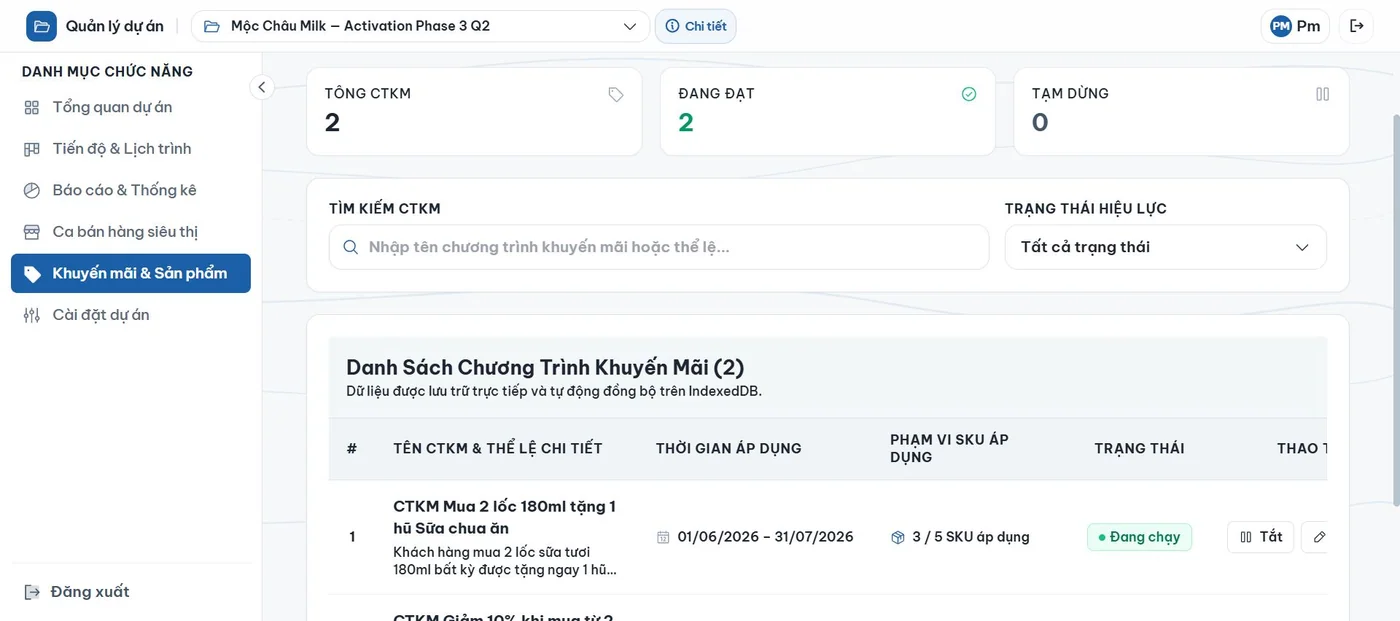The height and width of the screenshot is (621, 1400).
Task: Open Cài đặt dự án settings
Action: coord(131,315)
